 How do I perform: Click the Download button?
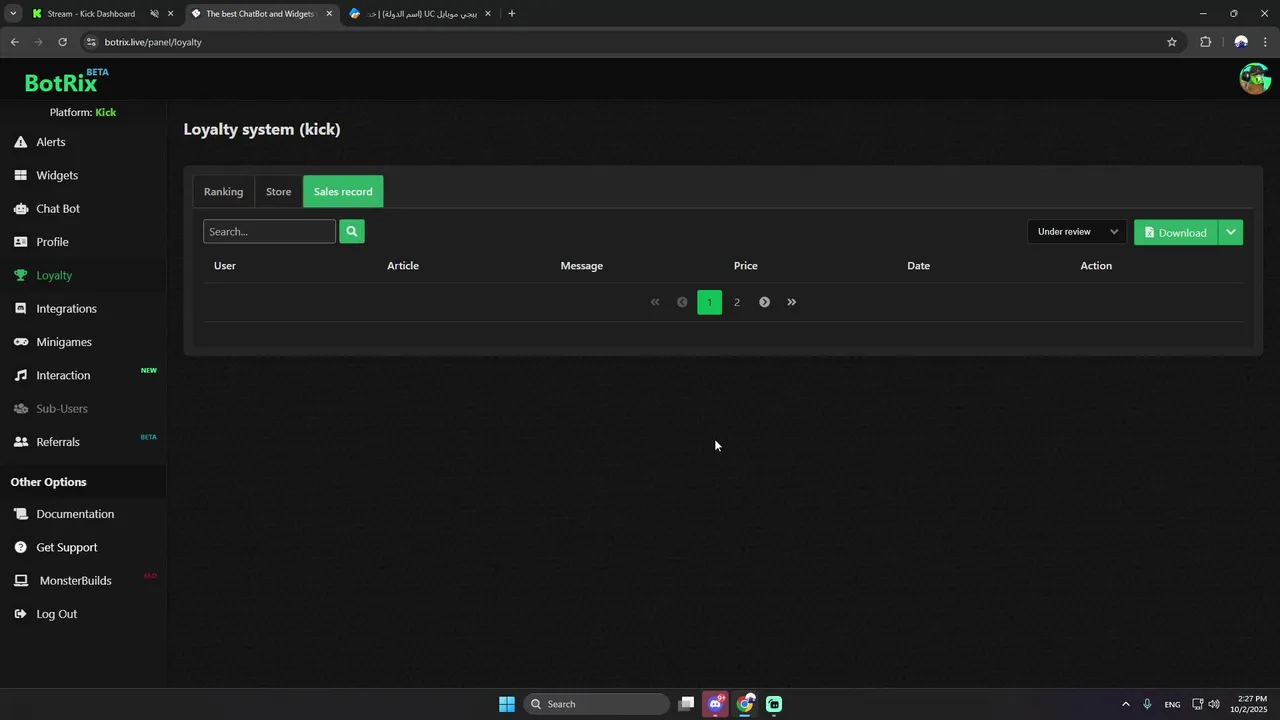[x=1176, y=232]
